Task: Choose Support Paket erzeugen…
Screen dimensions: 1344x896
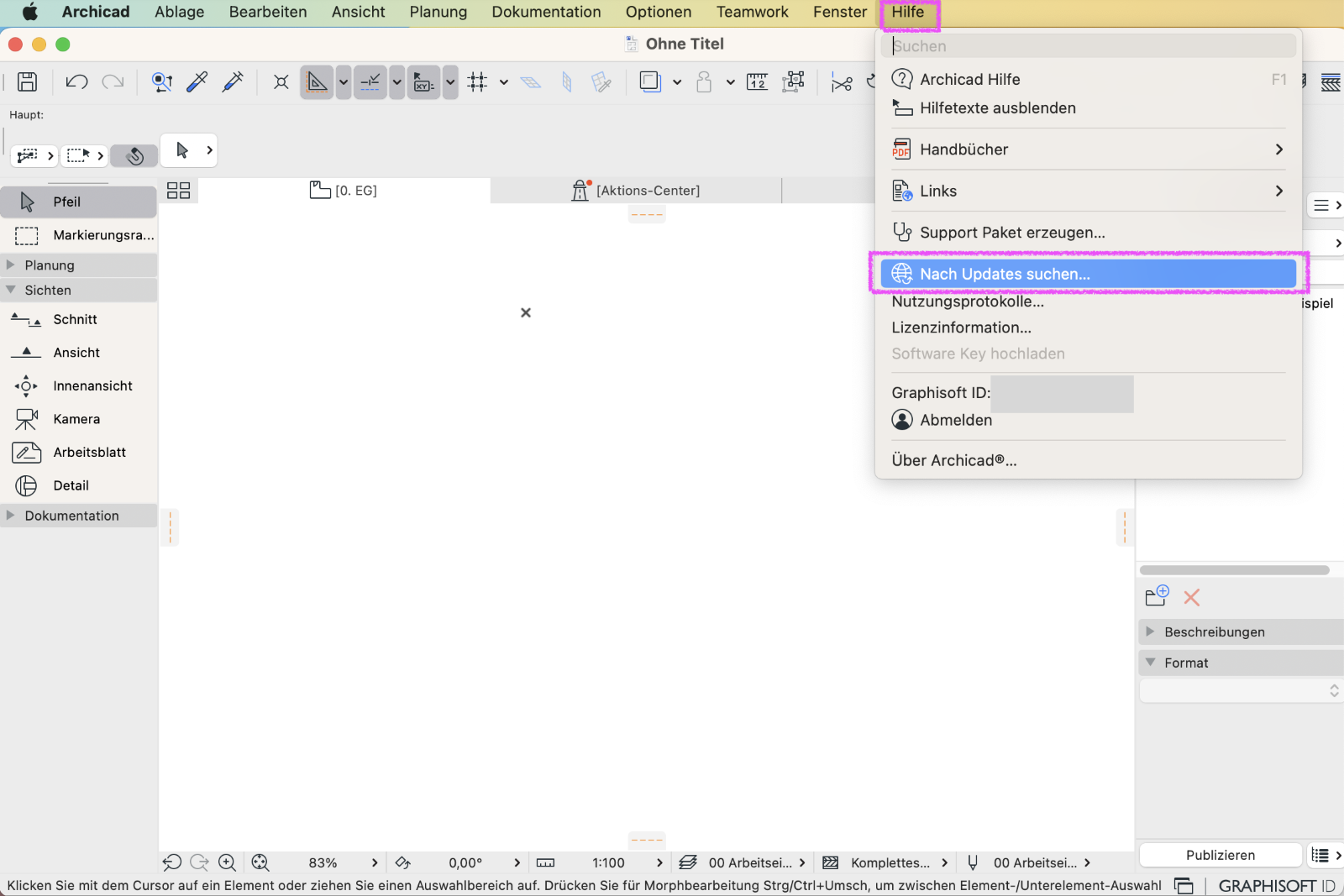Action: [x=1089, y=233]
